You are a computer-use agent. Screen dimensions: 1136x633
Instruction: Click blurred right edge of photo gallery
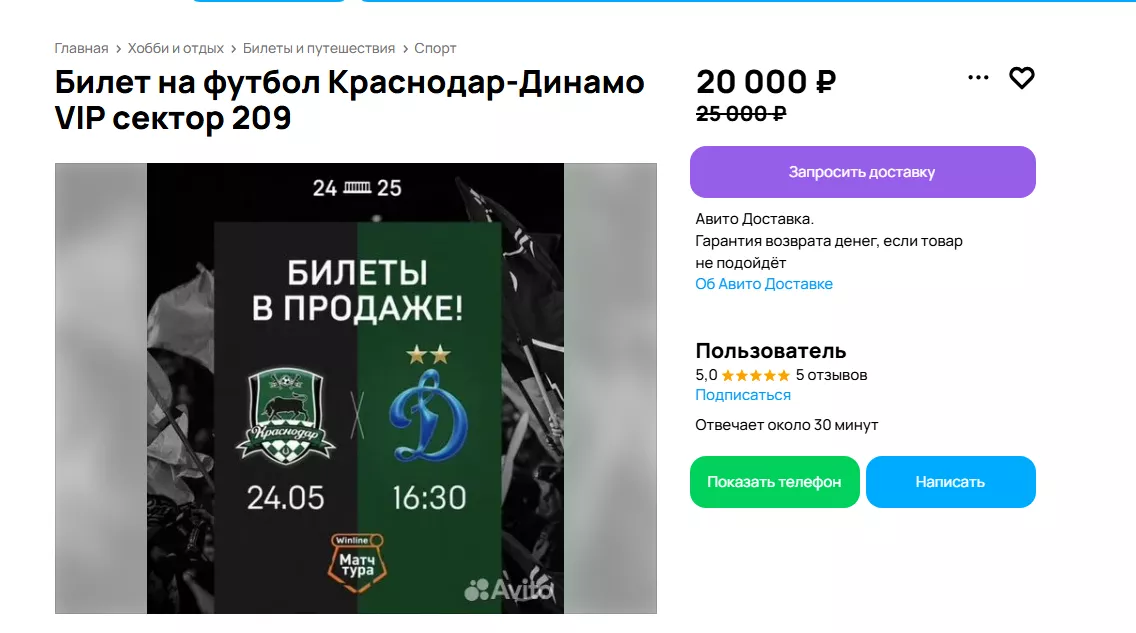click(x=610, y=388)
